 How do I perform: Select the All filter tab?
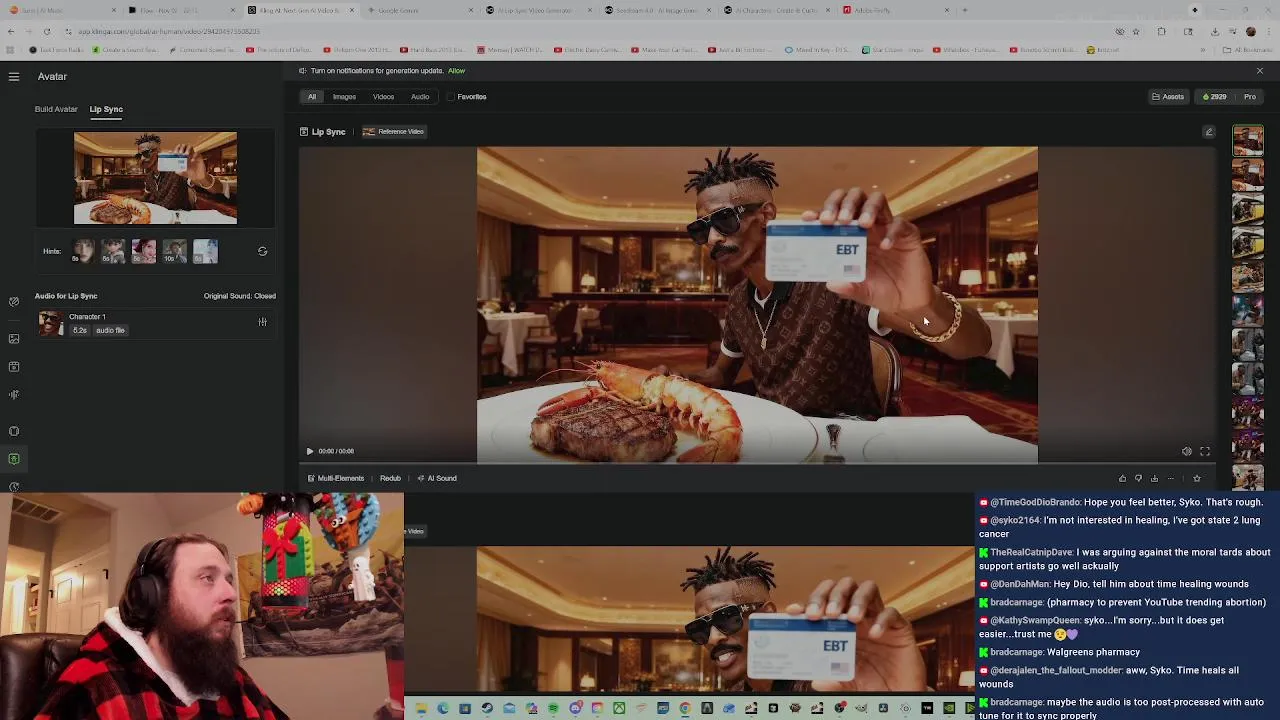point(312,97)
